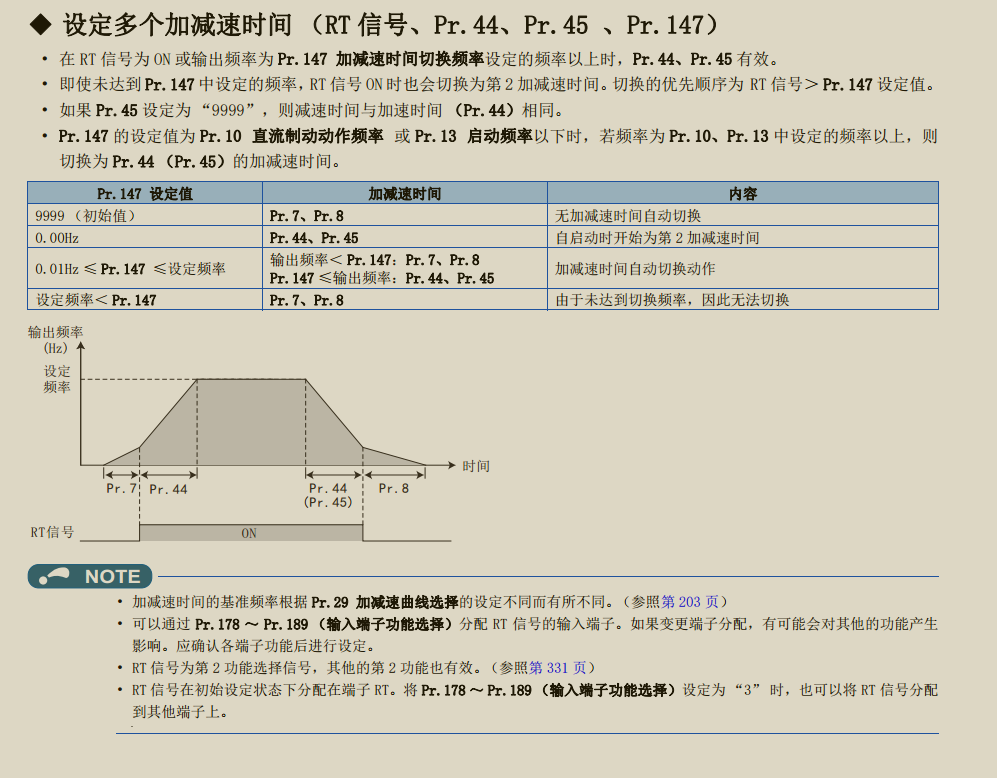Click the 加减速时间 table column header
997x778 pixels.
(x=404, y=193)
